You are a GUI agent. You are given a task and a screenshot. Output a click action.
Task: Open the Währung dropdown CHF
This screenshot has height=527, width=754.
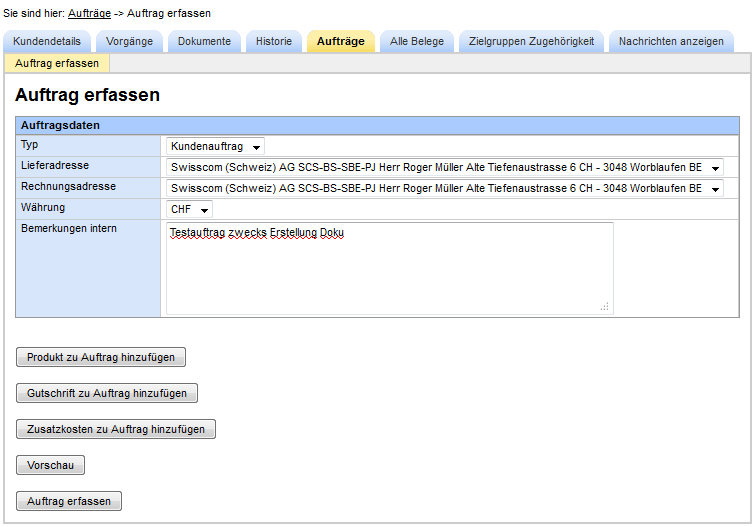pyautogui.click(x=189, y=209)
